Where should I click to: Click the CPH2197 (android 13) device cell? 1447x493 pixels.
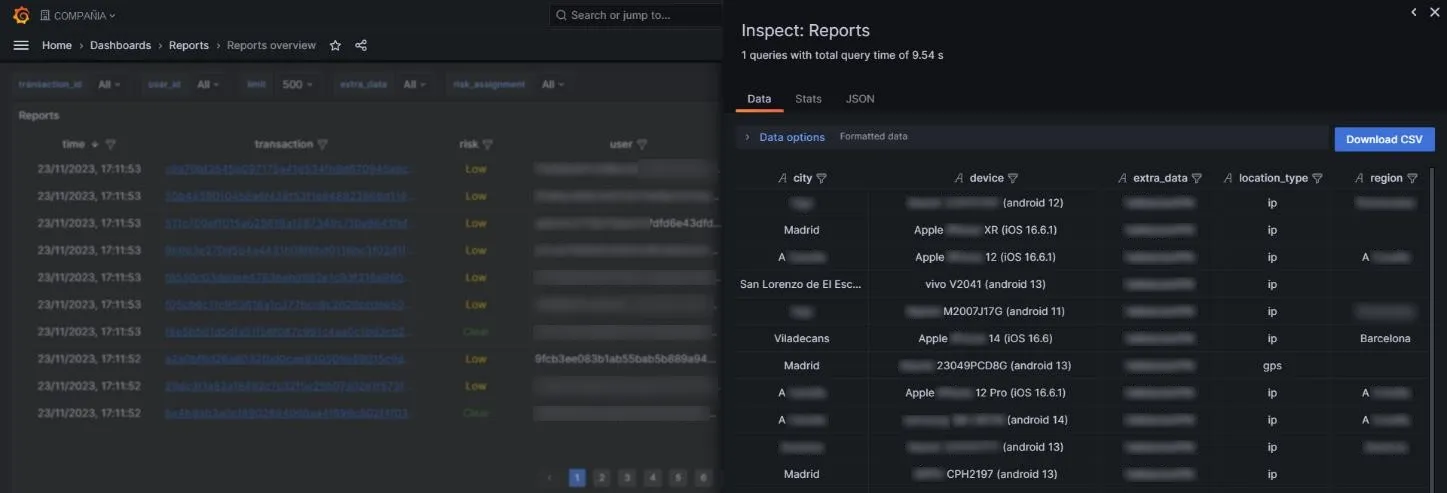[x=986, y=474]
